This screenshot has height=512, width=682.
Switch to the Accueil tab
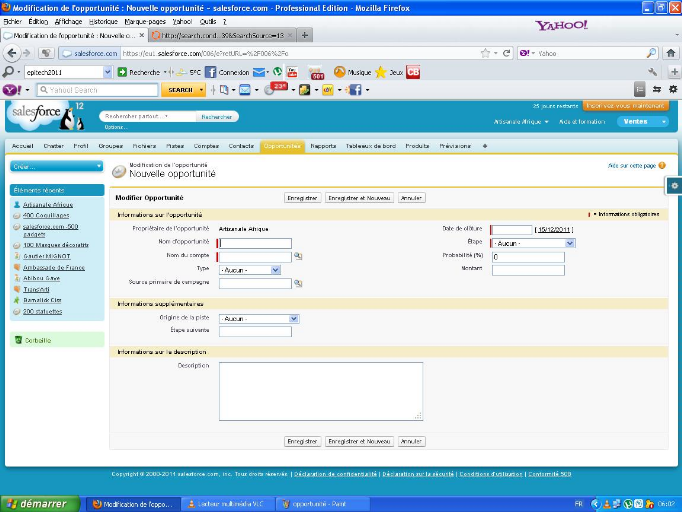tap(23, 146)
